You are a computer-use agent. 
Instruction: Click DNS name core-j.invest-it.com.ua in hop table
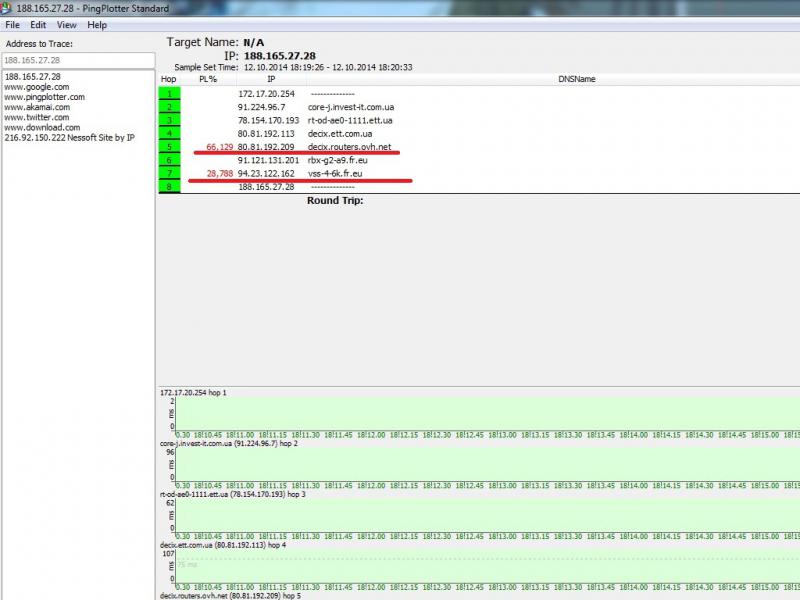point(351,107)
